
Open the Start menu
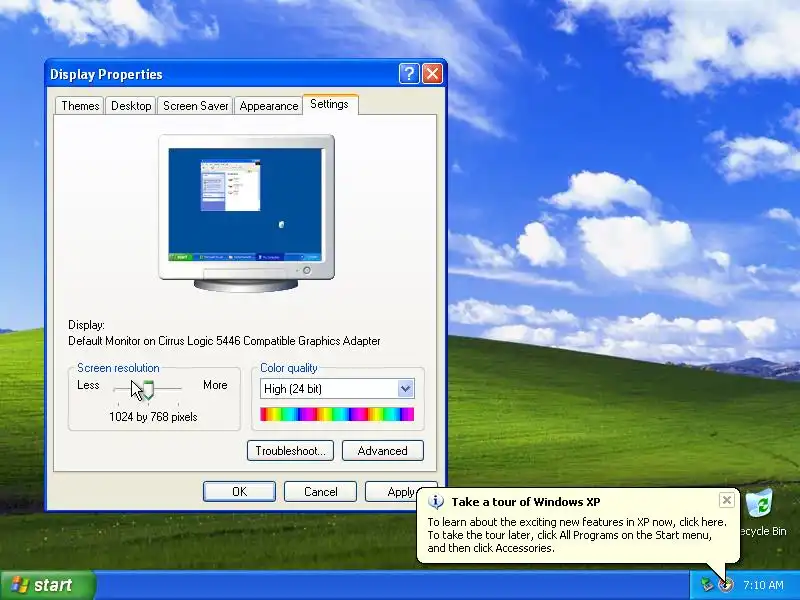(47, 585)
